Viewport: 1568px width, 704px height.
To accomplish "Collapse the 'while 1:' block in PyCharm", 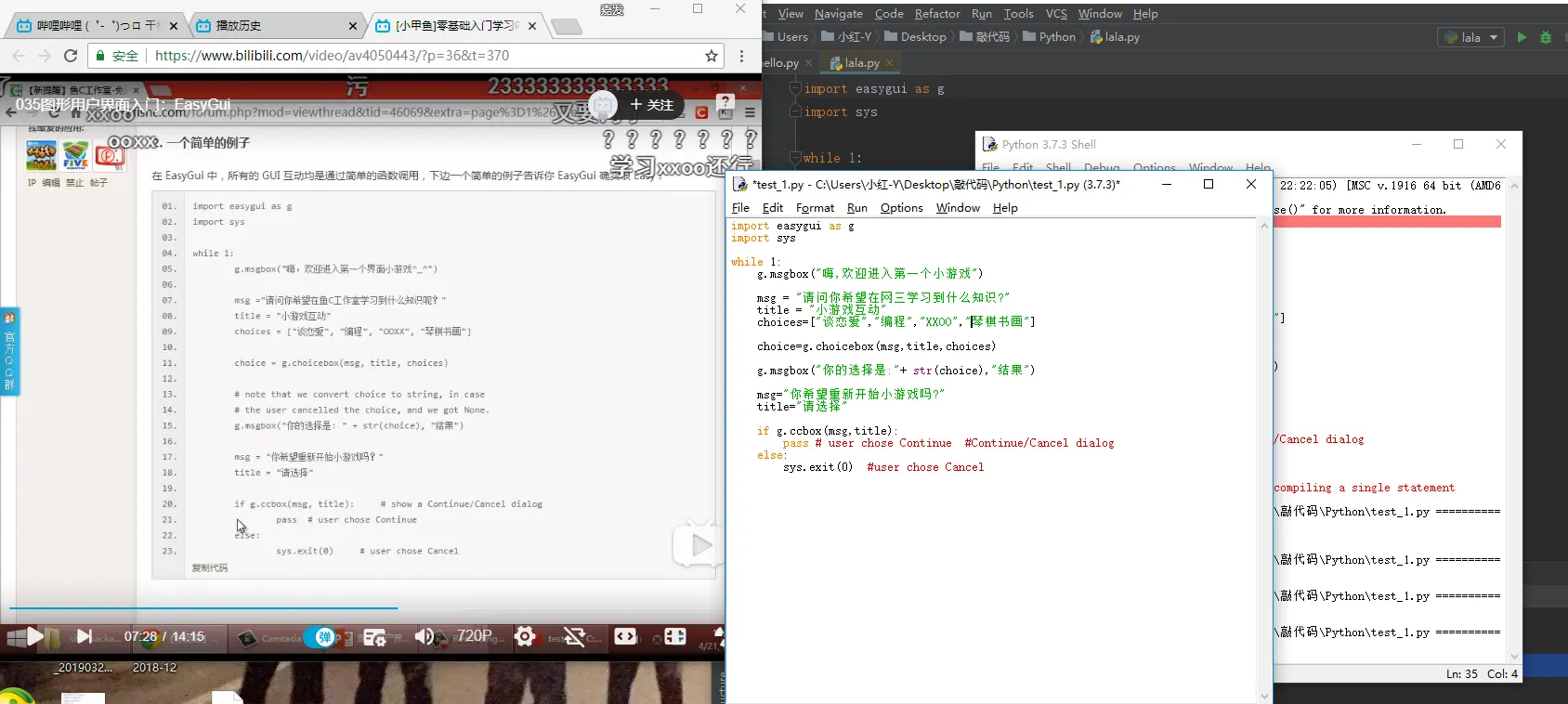I will click(x=795, y=158).
